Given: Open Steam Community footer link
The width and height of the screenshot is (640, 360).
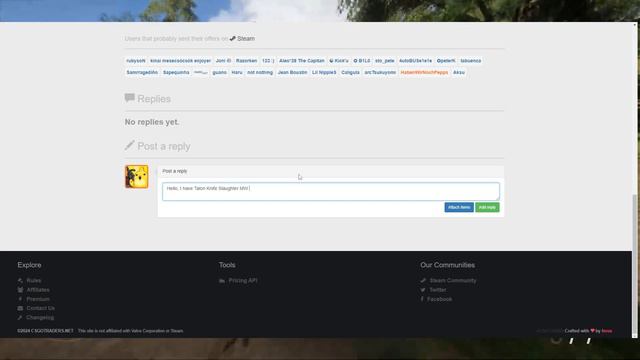Looking at the screenshot, I should (x=453, y=280).
